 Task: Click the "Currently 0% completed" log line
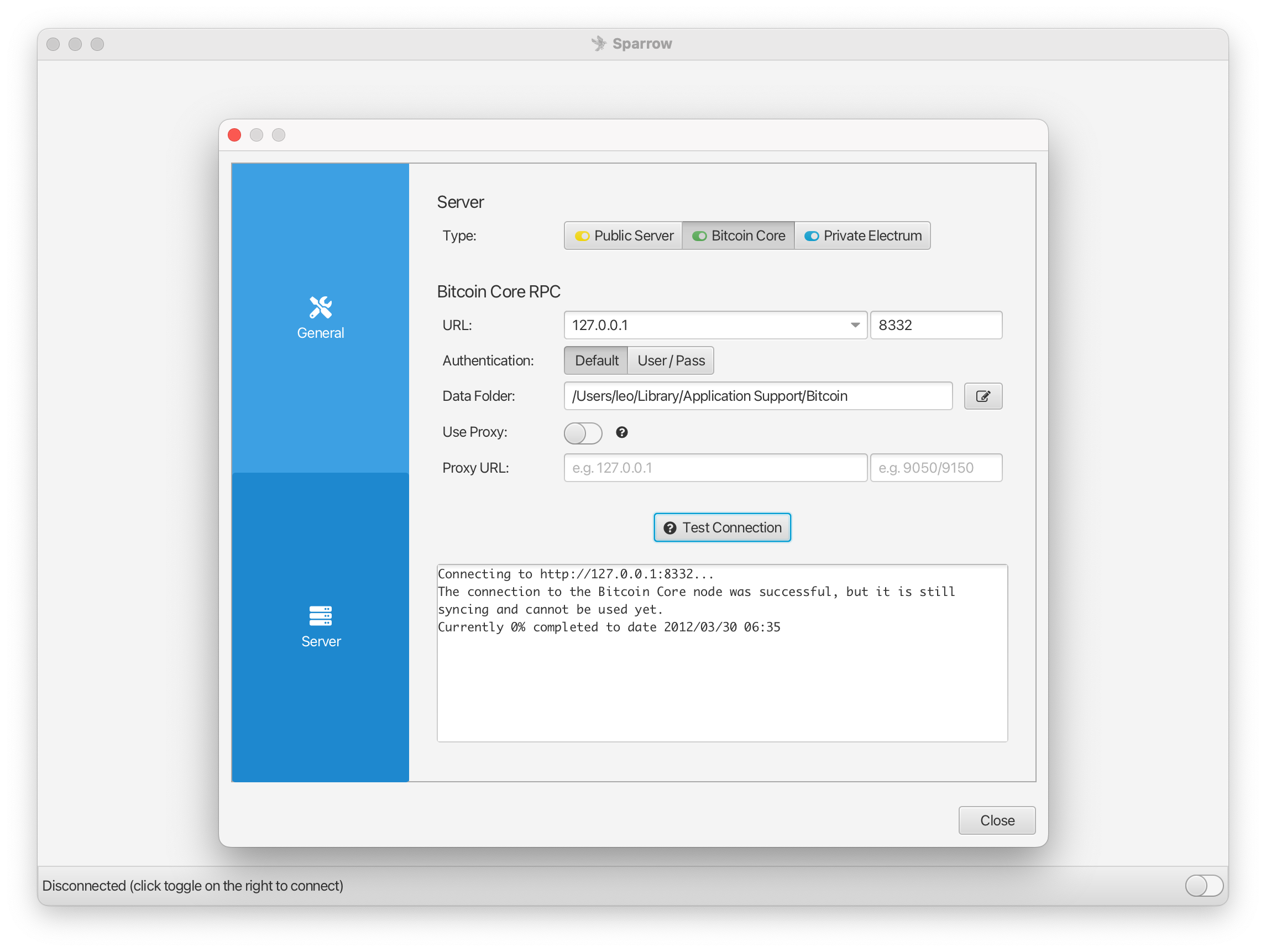coord(609,627)
